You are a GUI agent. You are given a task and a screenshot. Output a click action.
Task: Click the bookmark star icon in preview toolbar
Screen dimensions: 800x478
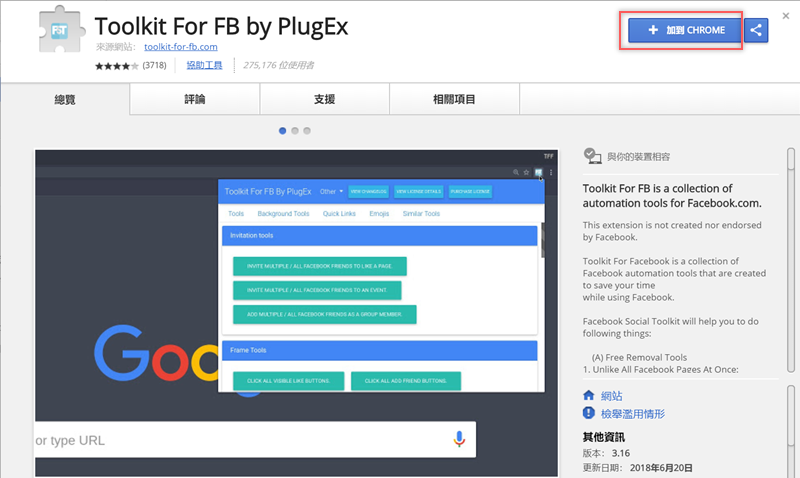[527, 172]
